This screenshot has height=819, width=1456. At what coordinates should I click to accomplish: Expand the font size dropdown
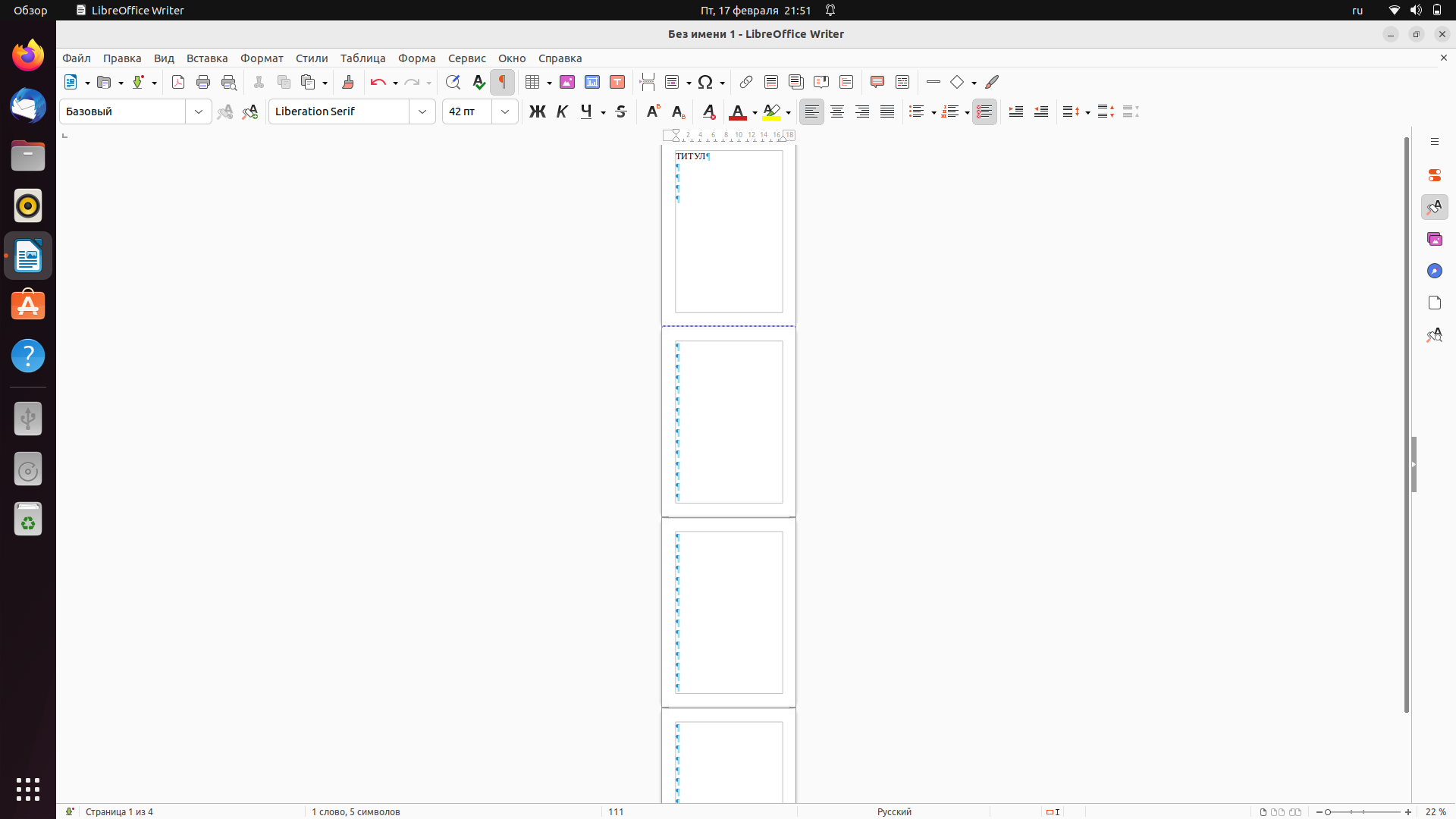pos(505,111)
